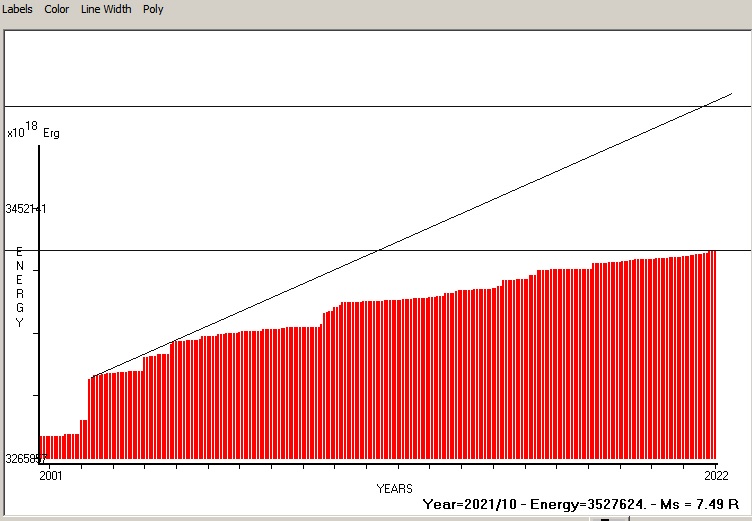Open the Poly menu
Screen dimensions: 752x521
(x=153, y=9)
